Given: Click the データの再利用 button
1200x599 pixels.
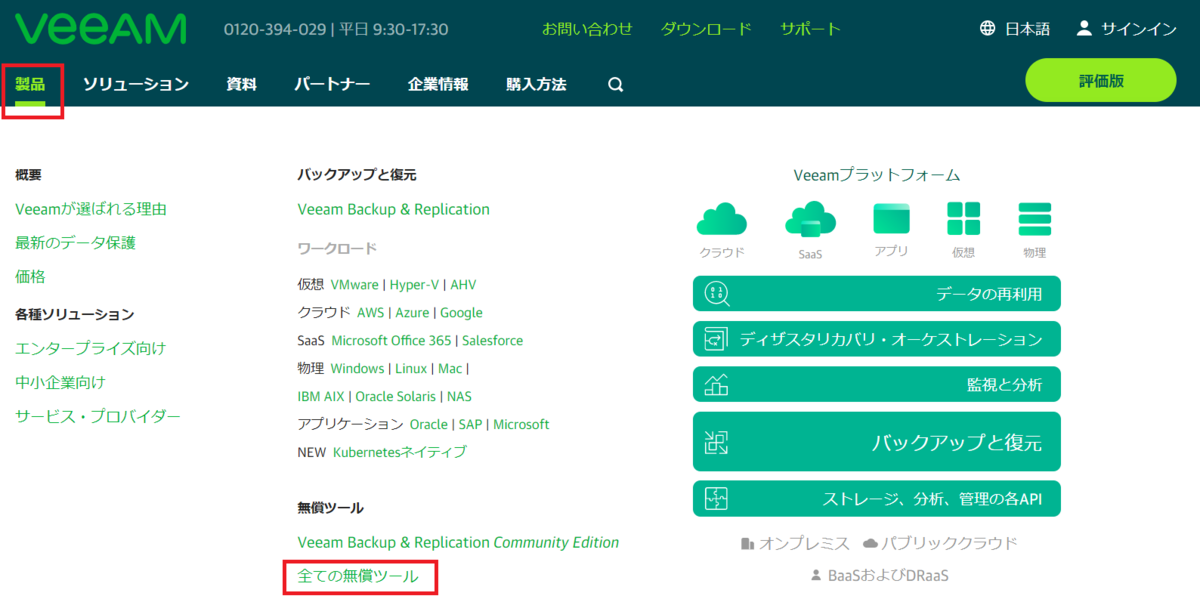Looking at the screenshot, I should click(876, 294).
